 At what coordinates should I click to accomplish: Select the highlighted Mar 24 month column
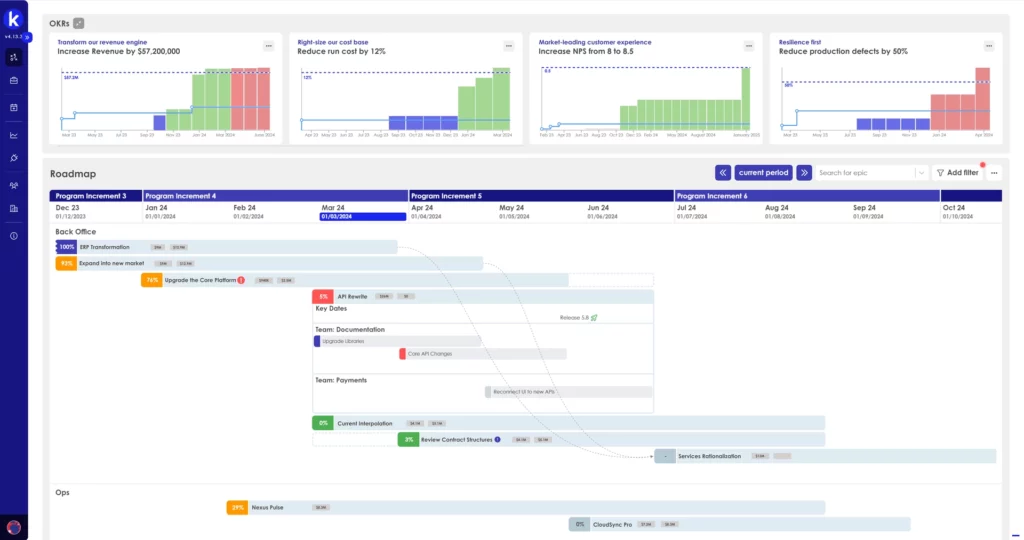363,211
